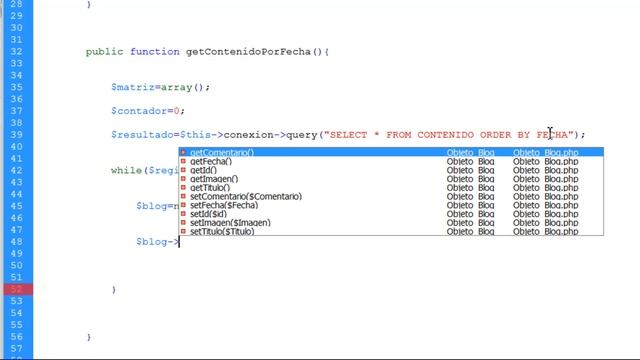
Task: Select getComentario() in autocomplete list
Action: (391, 152)
